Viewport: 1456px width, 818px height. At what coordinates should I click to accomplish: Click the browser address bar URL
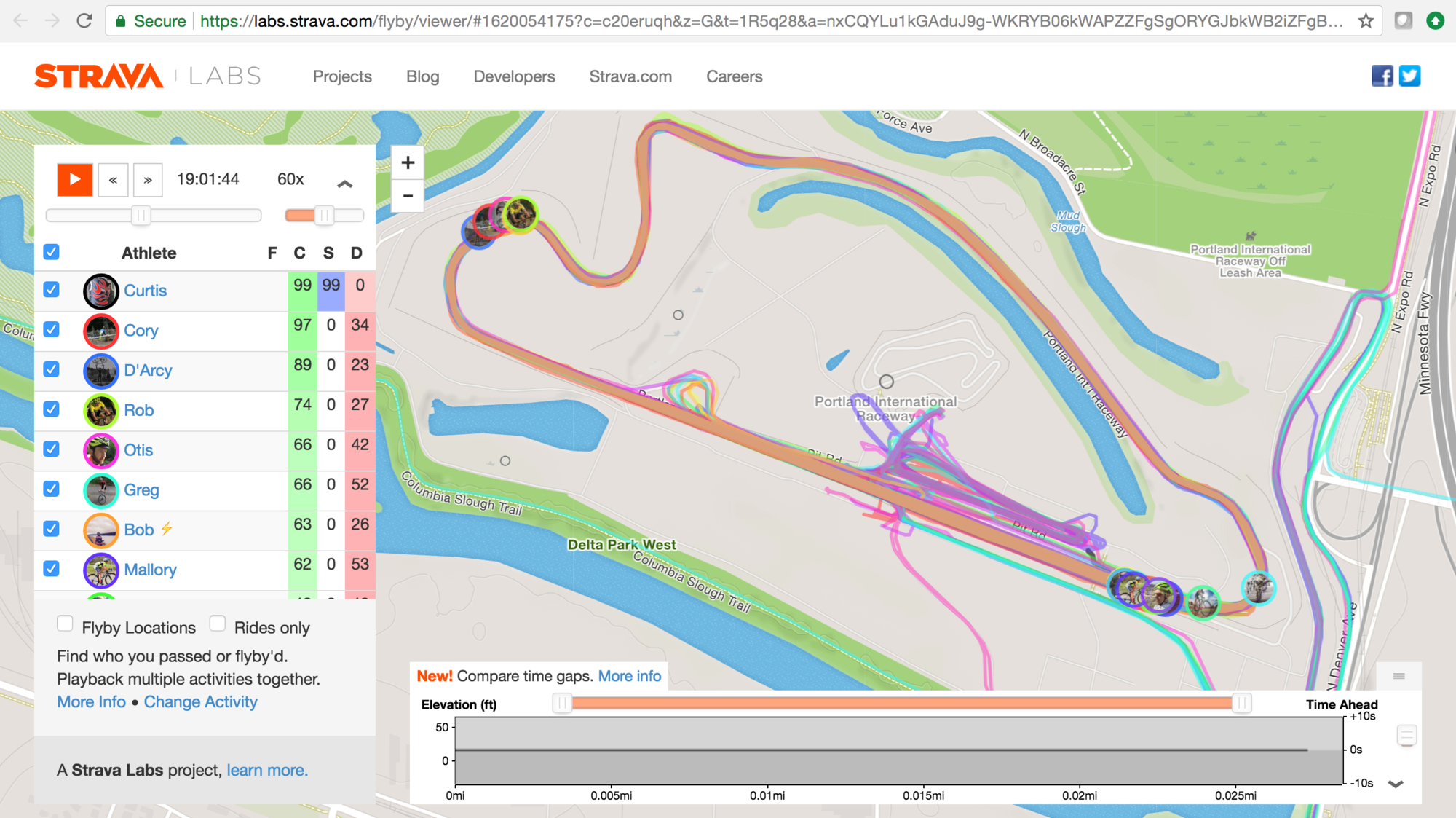click(x=772, y=21)
